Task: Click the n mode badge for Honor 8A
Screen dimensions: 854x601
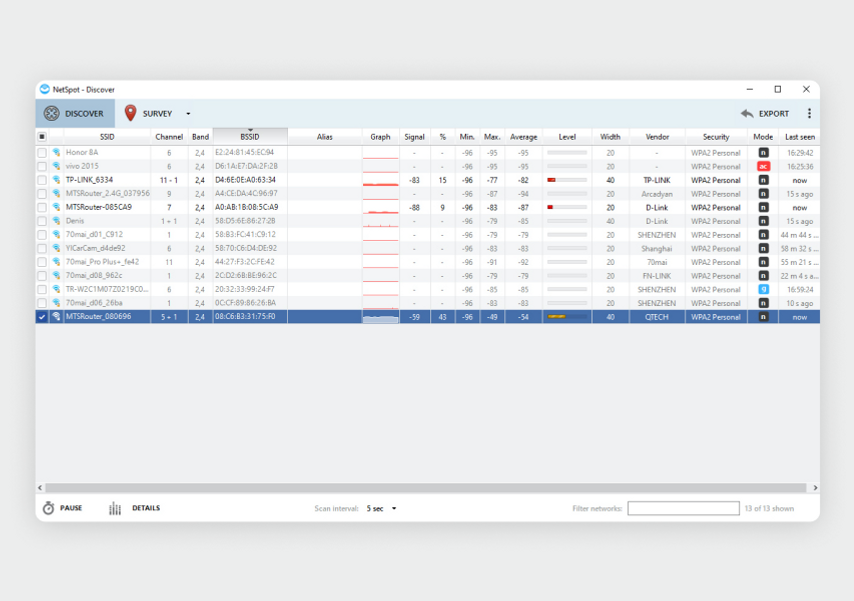Action: pyautogui.click(x=763, y=153)
